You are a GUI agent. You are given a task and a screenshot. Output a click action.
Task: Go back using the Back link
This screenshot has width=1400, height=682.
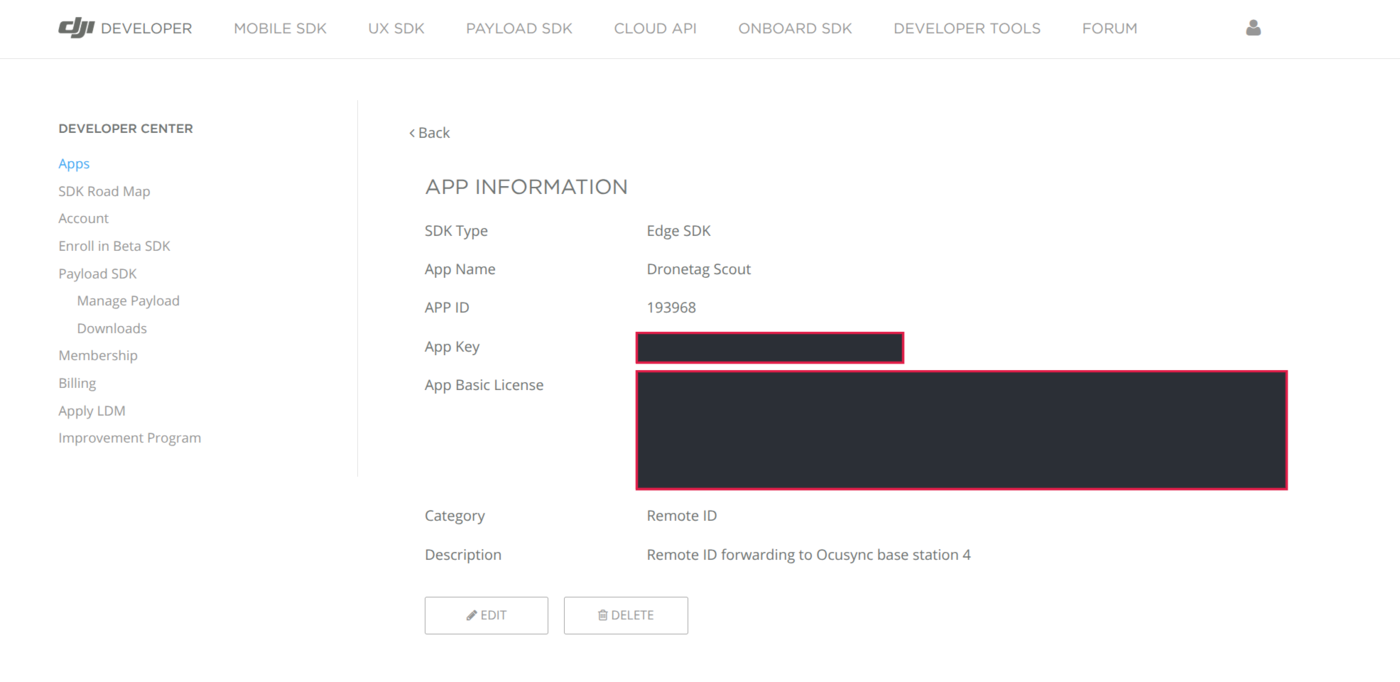coord(429,132)
